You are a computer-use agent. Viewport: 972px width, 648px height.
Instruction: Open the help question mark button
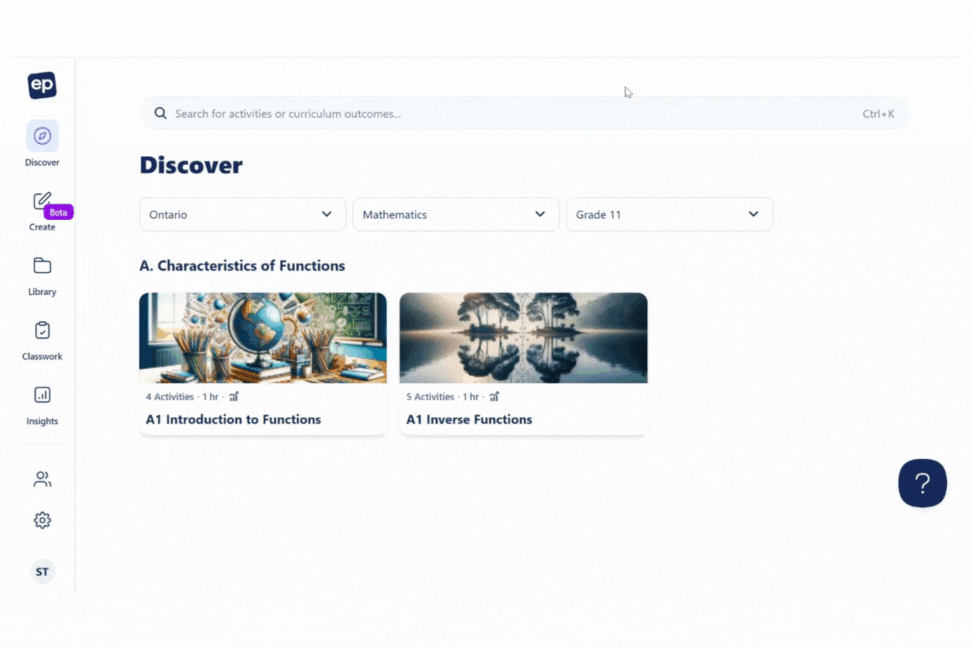coord(922,483)
